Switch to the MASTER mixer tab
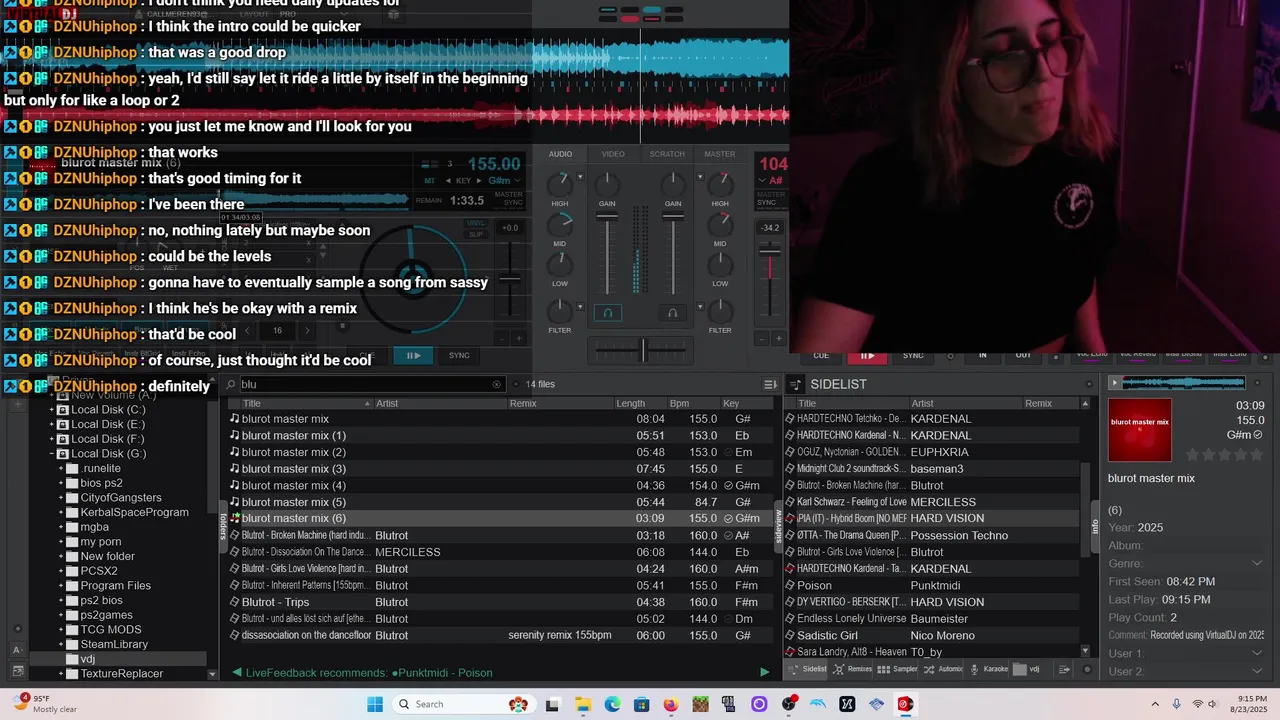 [720, 154]
